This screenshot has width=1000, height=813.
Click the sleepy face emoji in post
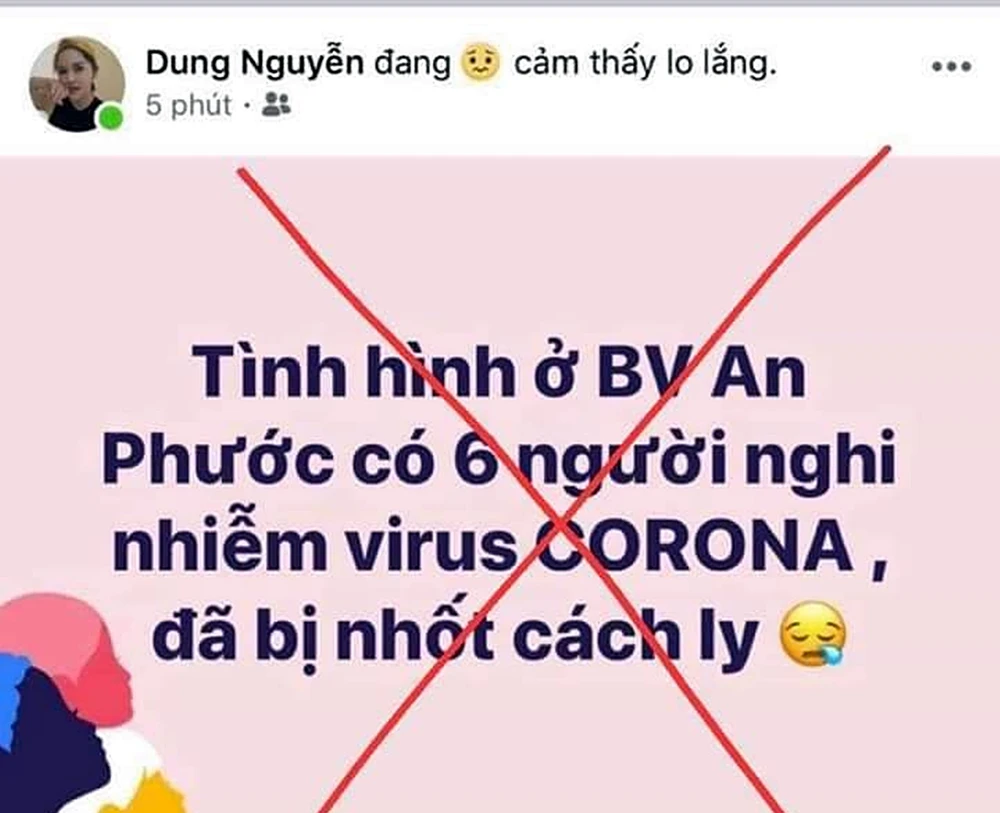[813, 634]
